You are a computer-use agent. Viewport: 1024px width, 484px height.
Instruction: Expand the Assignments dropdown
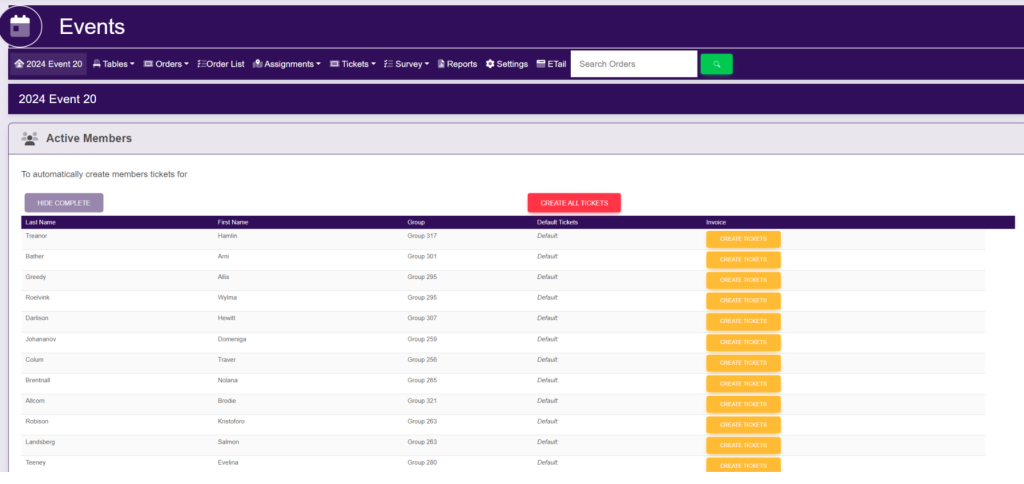(x=287, y=64)
